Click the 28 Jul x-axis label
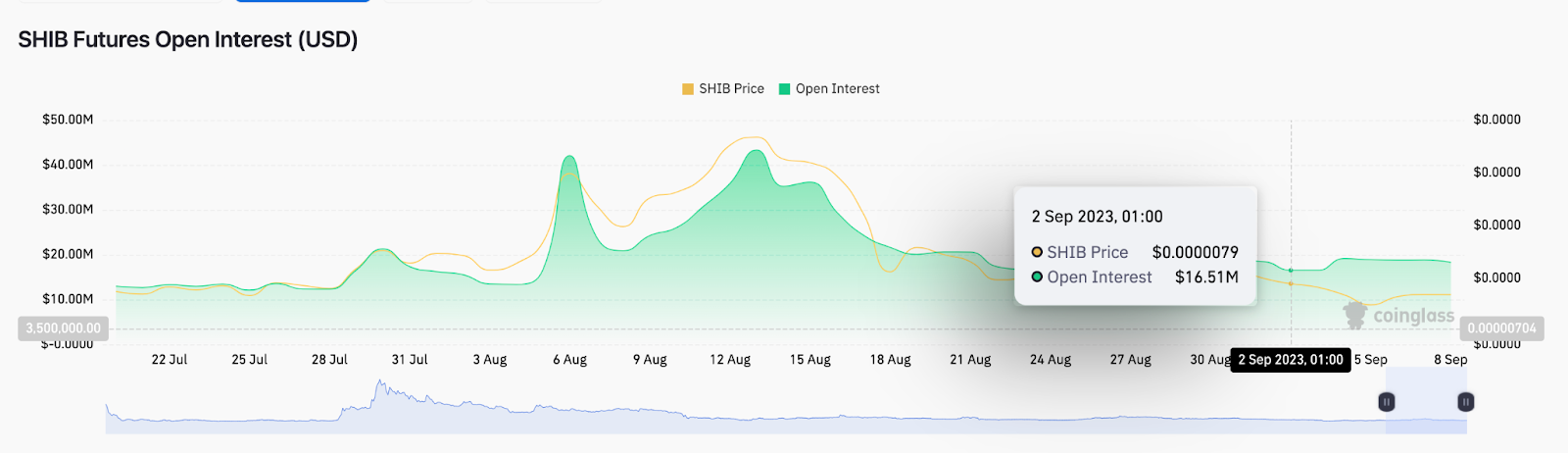Screen dimensions: 1568x453 pyautogui.click(x=329, y=360)
